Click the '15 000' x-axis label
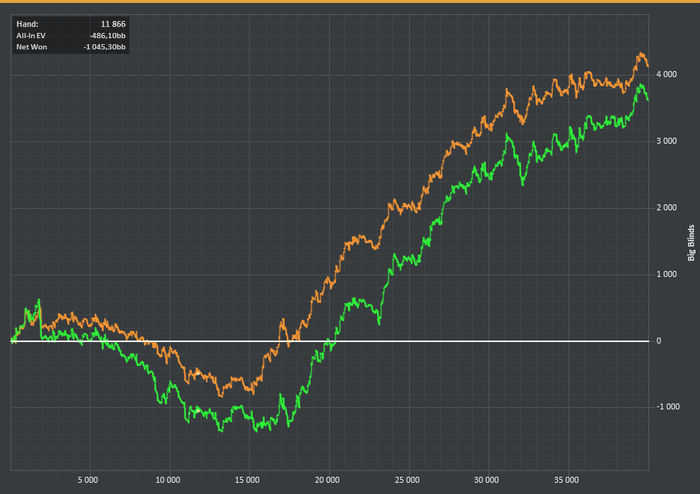 pyautogui.click(x=247, y=480)
